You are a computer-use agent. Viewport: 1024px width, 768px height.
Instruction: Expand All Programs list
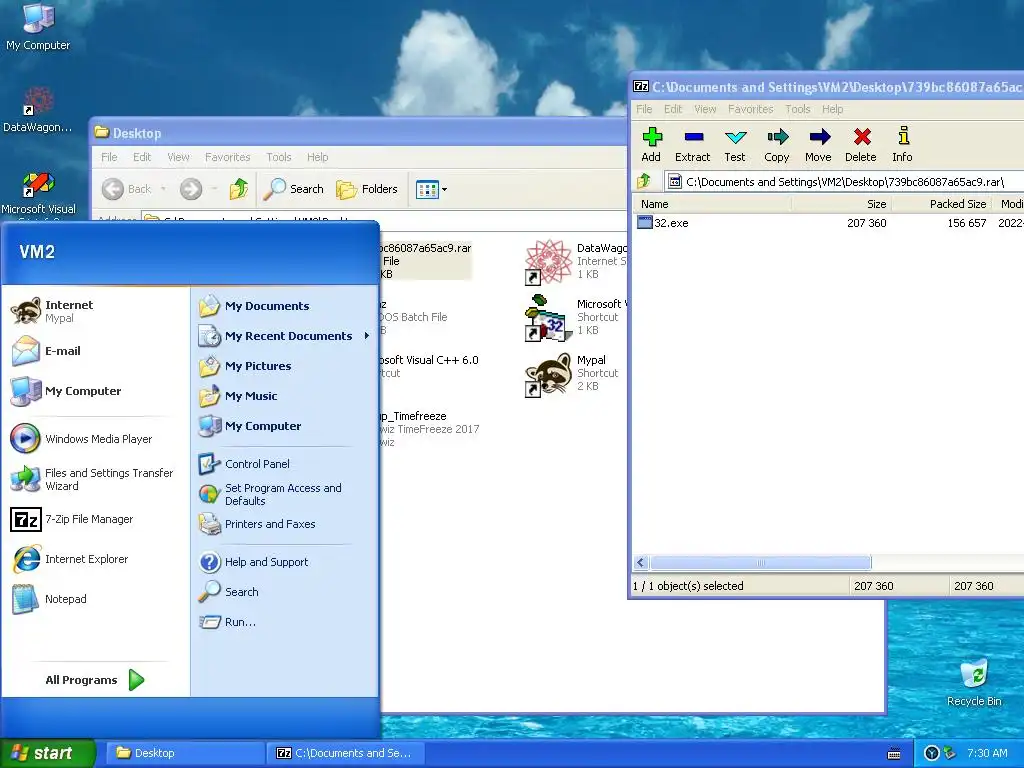(x=95, y=680)
